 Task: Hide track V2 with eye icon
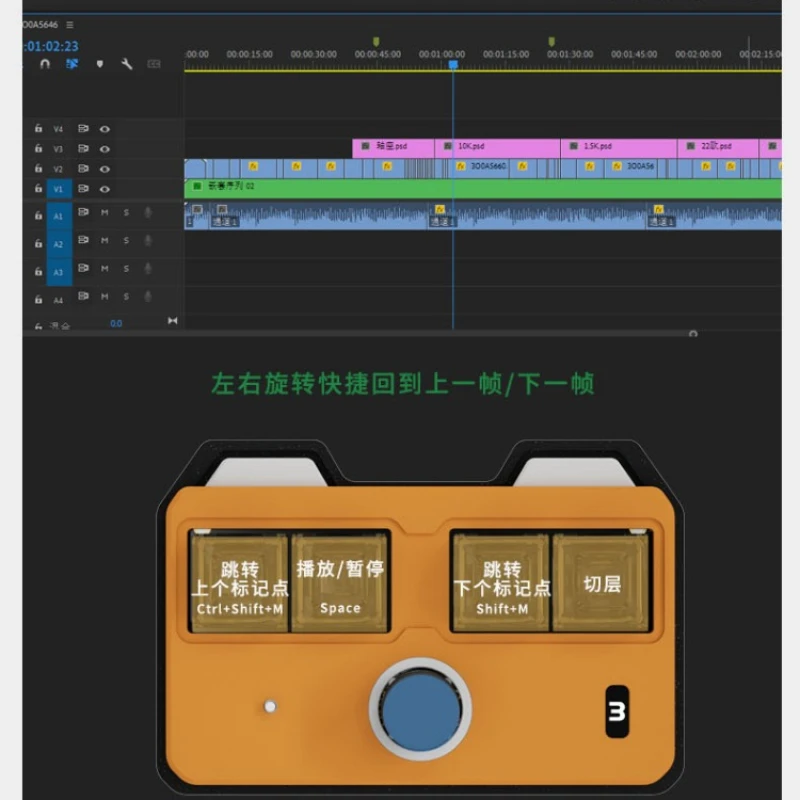[x=105, y=169]
